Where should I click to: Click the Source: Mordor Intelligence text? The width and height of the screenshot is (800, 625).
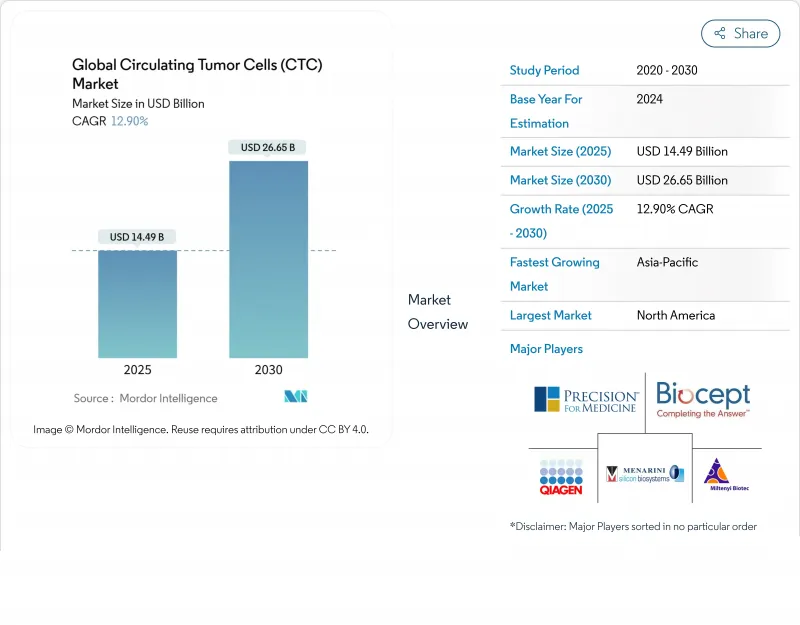pos(145,398)
